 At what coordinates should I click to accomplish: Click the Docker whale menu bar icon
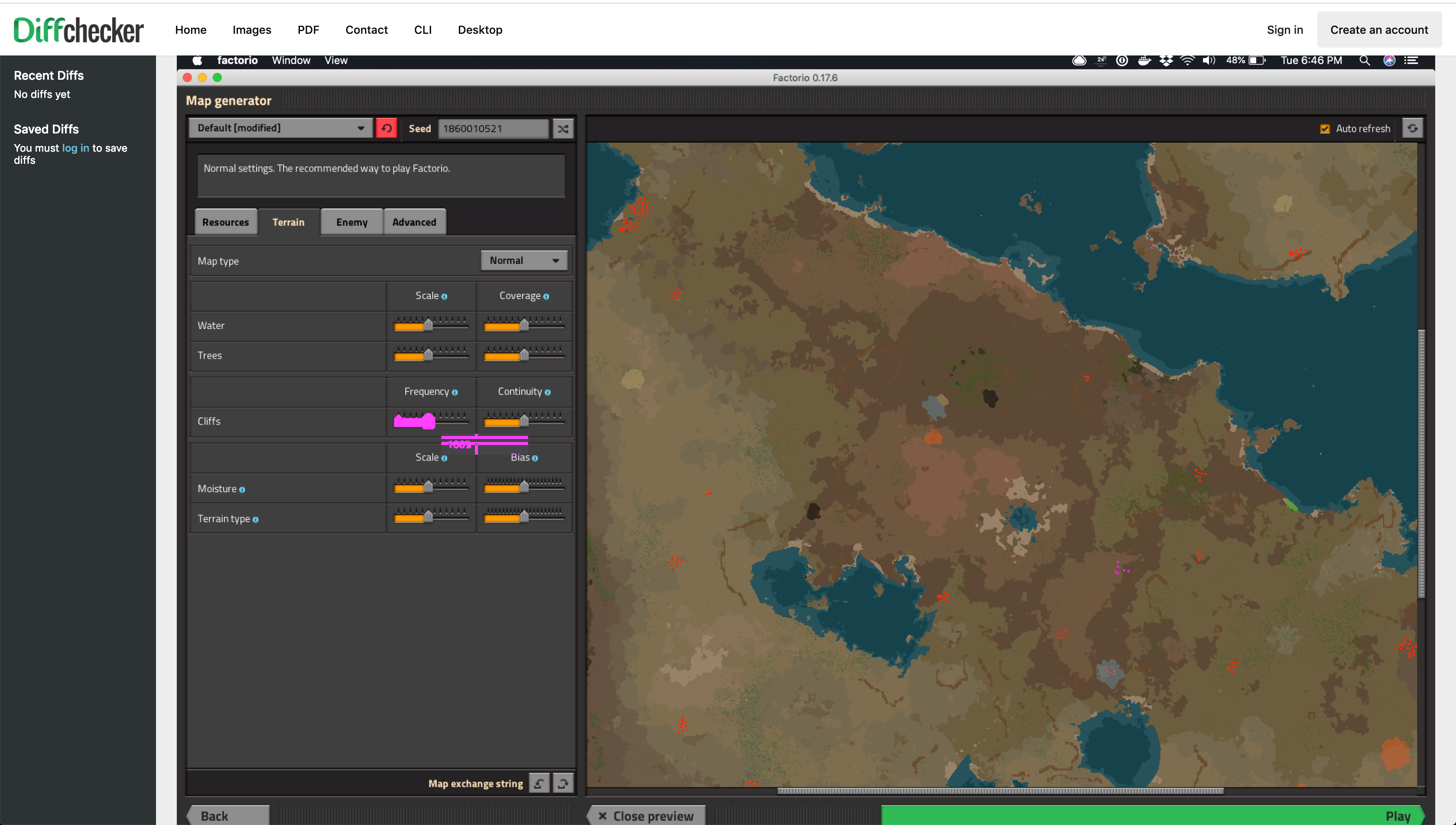[x=1144, y=61]
